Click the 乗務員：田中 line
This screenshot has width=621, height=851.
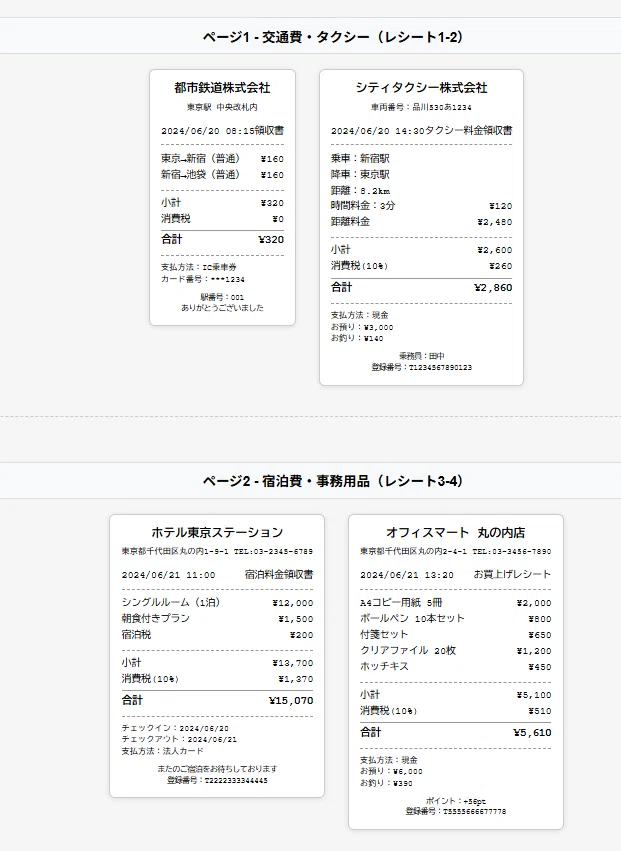[421, 356]
